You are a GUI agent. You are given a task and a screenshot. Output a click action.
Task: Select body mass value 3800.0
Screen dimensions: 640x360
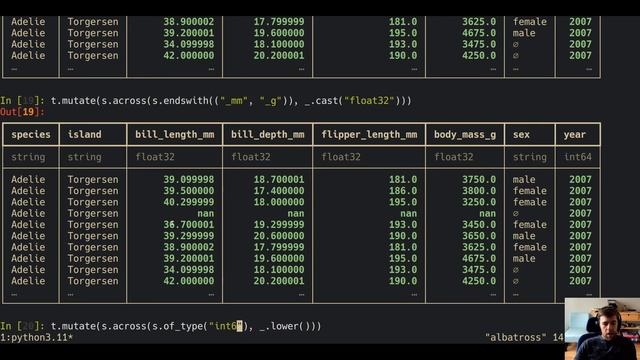(x=479, y=191)
